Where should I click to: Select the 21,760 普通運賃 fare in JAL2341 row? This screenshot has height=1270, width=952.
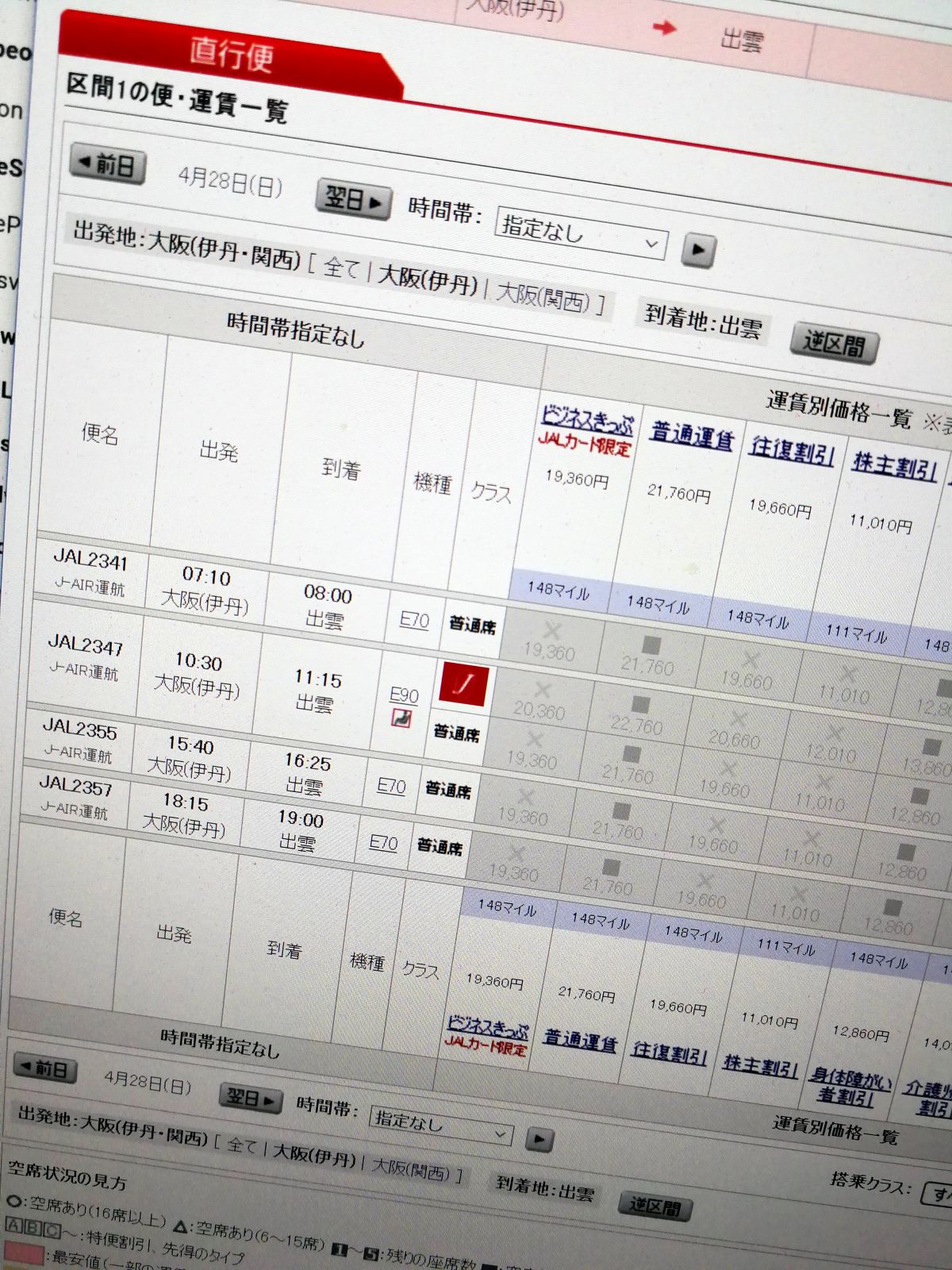click(648, 656)
